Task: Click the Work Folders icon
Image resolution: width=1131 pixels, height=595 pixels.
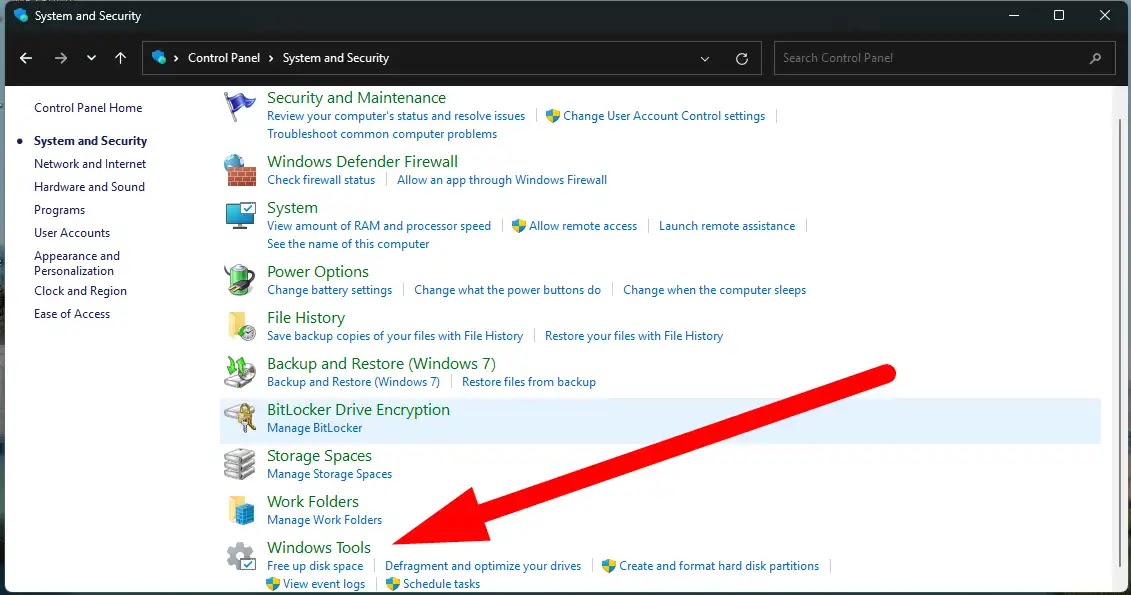Action: pos(241,510)
